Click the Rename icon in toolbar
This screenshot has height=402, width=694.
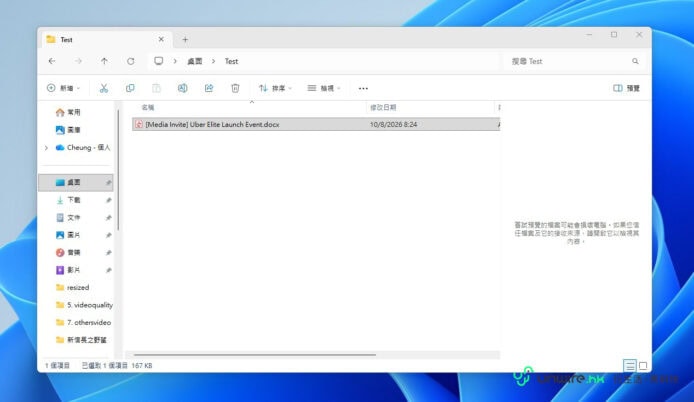click(x=182, y=88)
